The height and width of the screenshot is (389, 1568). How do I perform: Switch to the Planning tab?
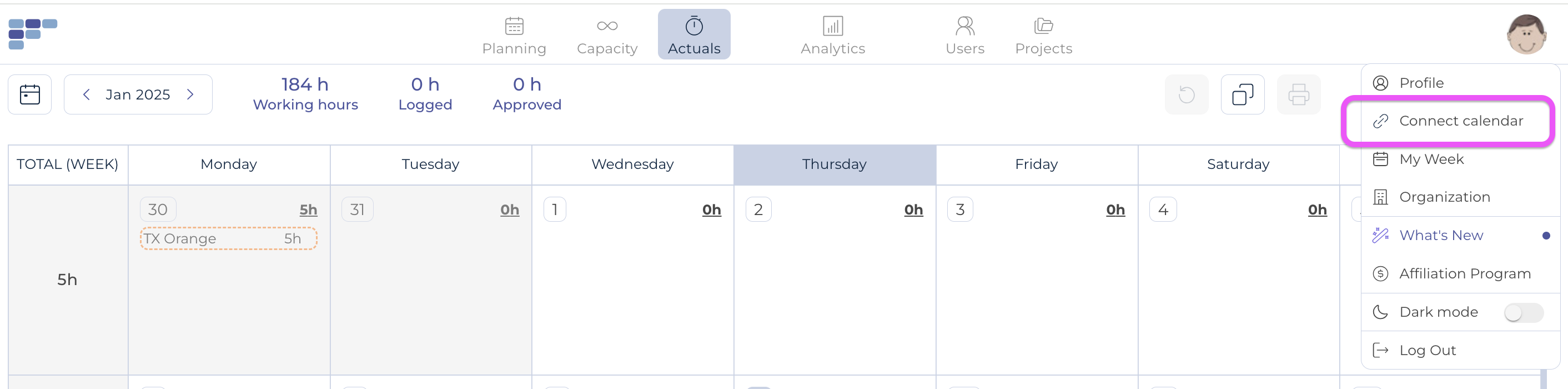[514, 36]
